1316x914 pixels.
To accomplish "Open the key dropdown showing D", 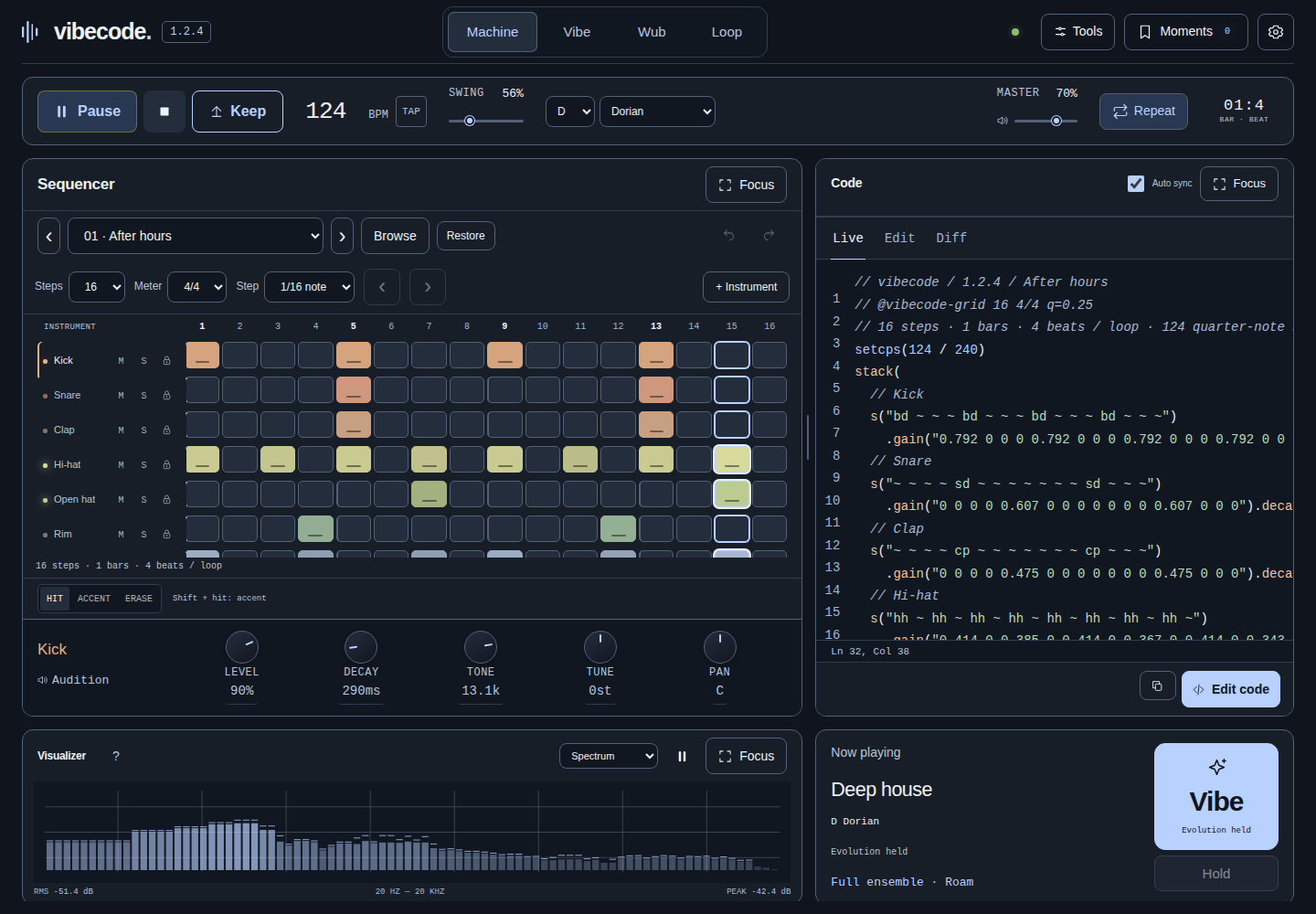I will (x=570, y=112).
